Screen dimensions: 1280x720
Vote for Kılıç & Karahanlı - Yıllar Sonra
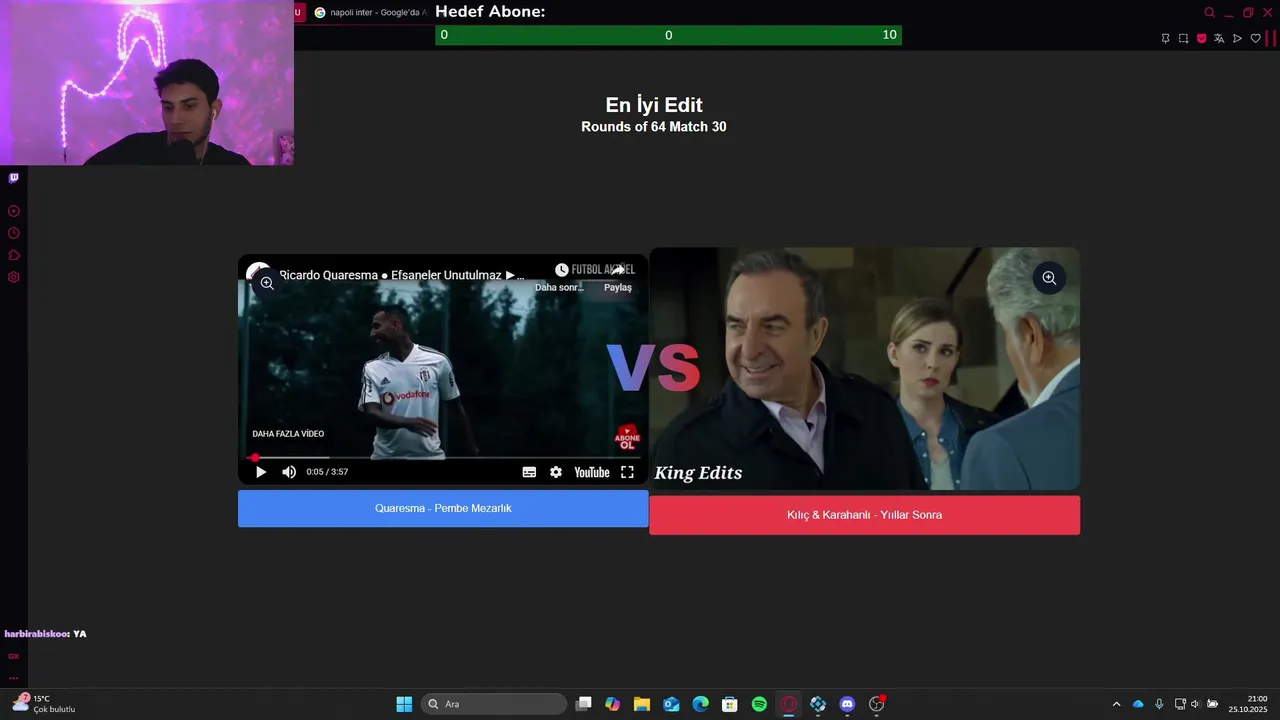(x=864, y=515)
